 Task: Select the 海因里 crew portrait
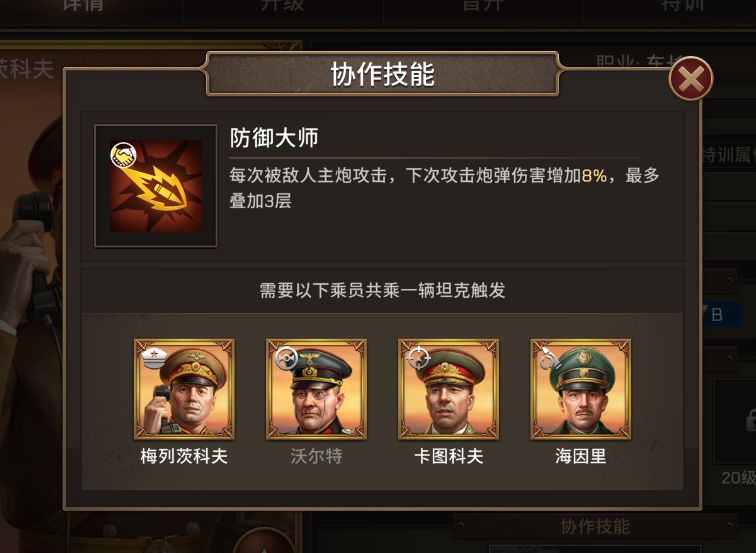(580, 389)
